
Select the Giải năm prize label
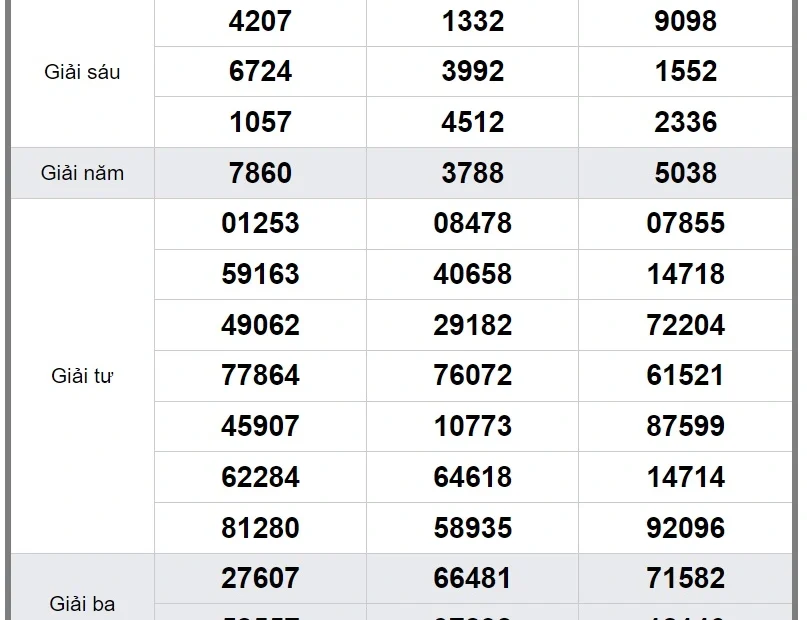(82, 173)
